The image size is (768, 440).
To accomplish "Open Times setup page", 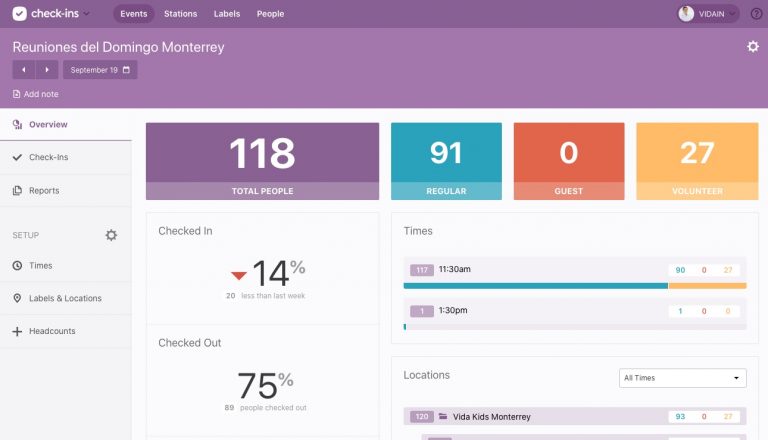I will pos(40,265).
